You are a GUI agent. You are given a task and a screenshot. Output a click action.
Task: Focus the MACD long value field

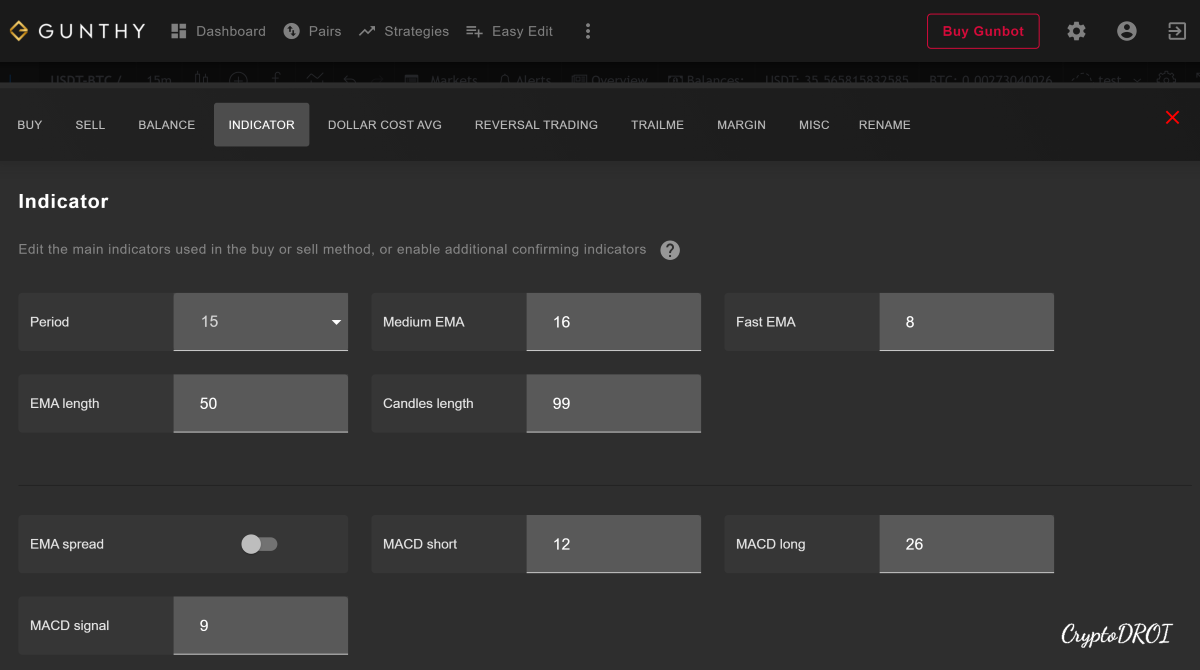[966, 544]
